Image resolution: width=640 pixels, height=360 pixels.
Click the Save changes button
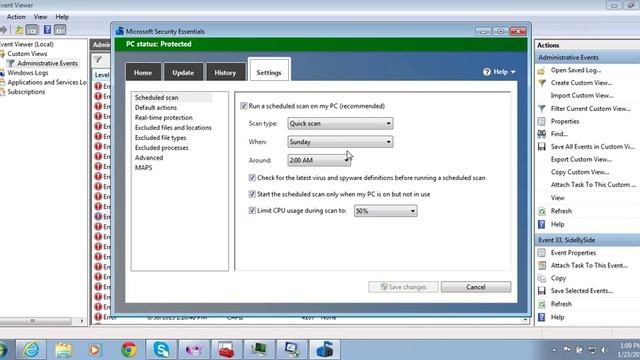coord(403,287)
